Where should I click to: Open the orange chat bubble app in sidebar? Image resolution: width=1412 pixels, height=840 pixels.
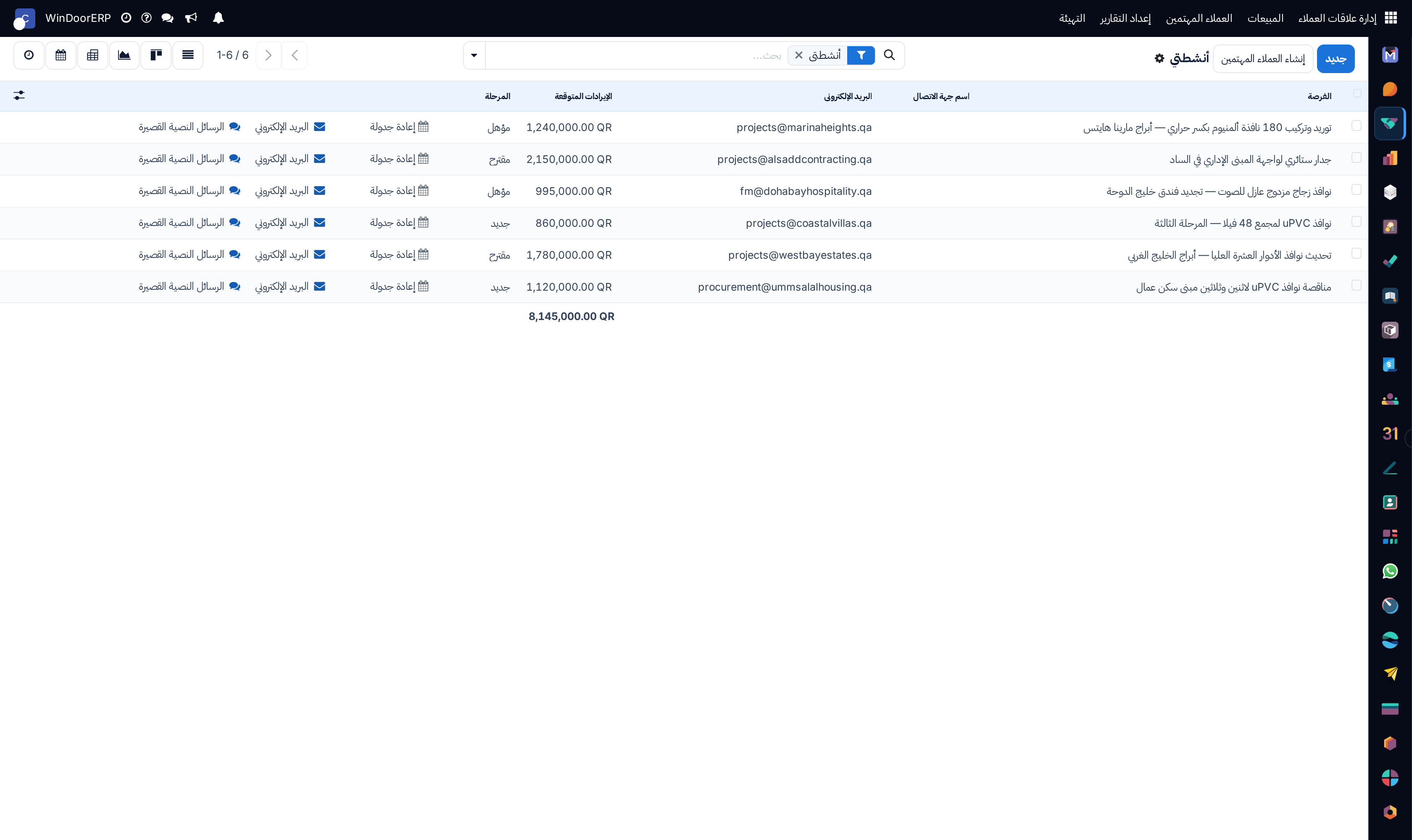pos(1390,89)
